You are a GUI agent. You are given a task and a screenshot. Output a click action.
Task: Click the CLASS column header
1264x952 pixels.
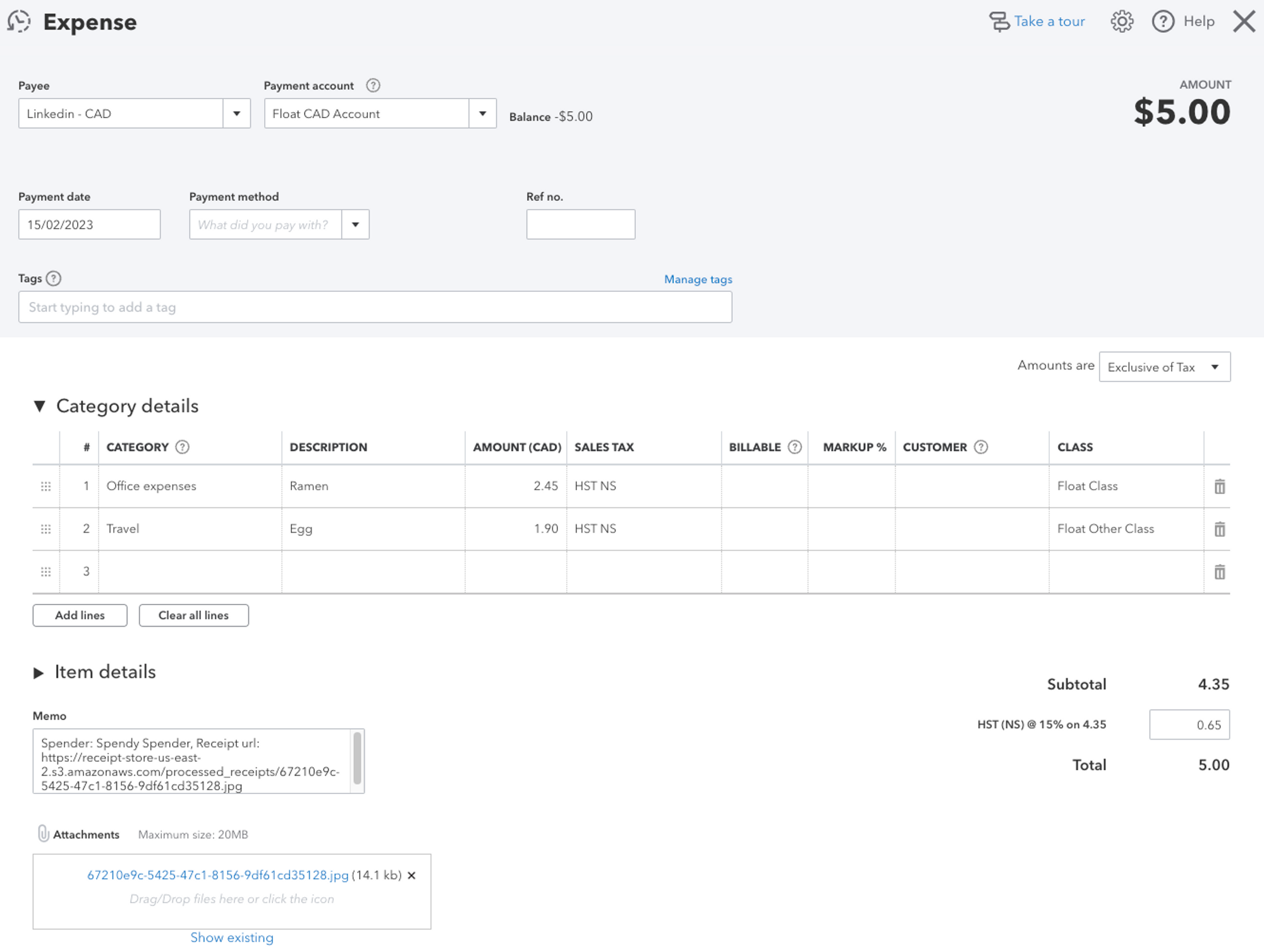(x=1075, y=447)
